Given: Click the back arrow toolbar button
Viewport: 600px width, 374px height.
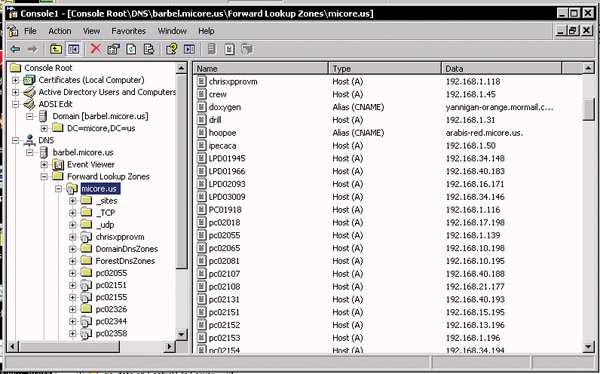Looking at the screenshot, I should [x=15, y=49].
